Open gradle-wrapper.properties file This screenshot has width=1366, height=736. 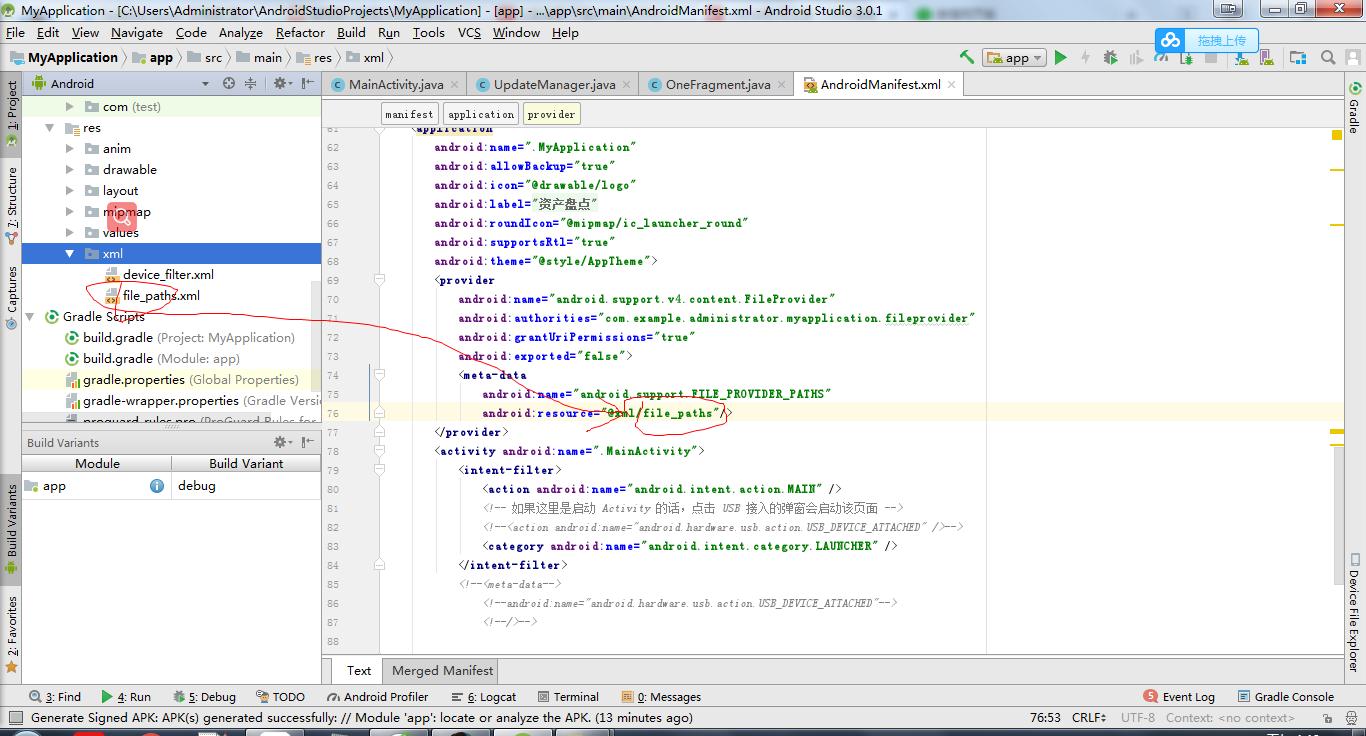[191, 401]
